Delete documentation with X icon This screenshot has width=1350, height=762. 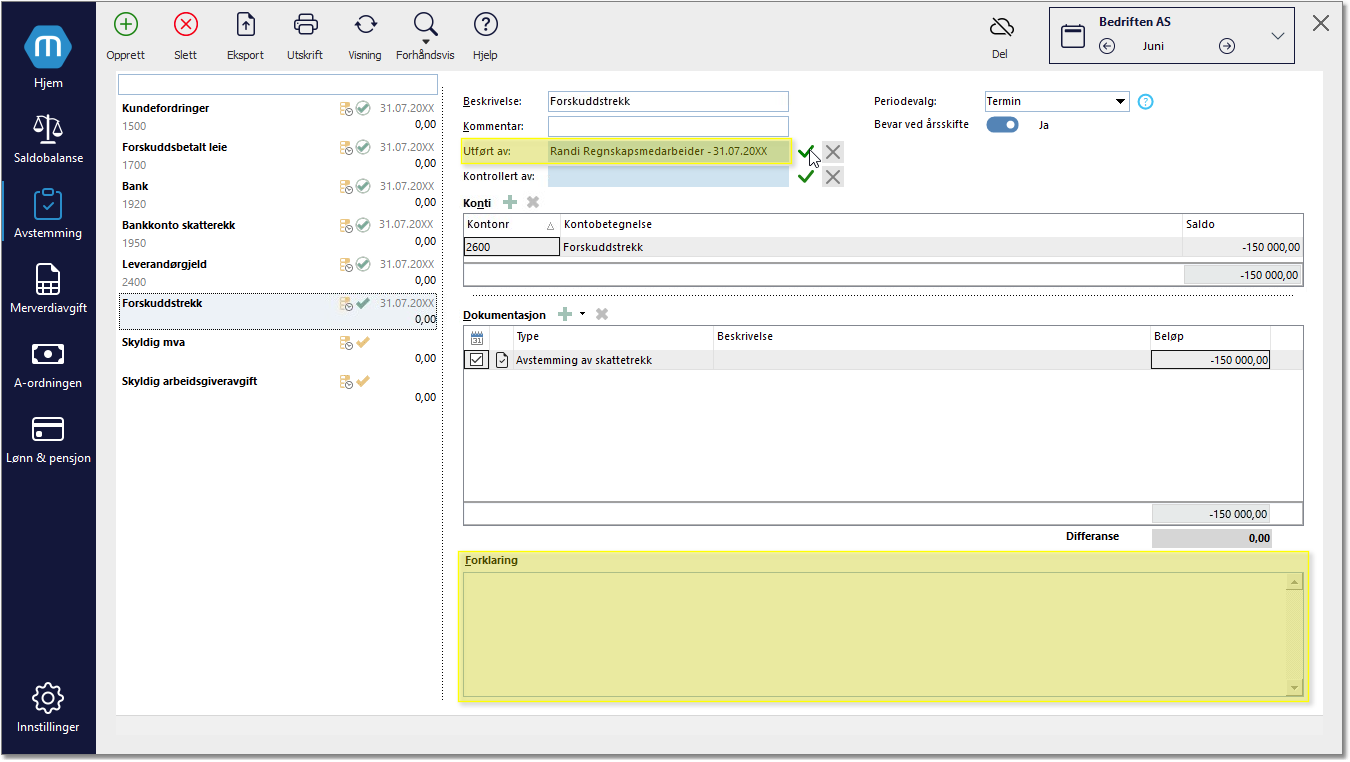[x=602, y=314]
